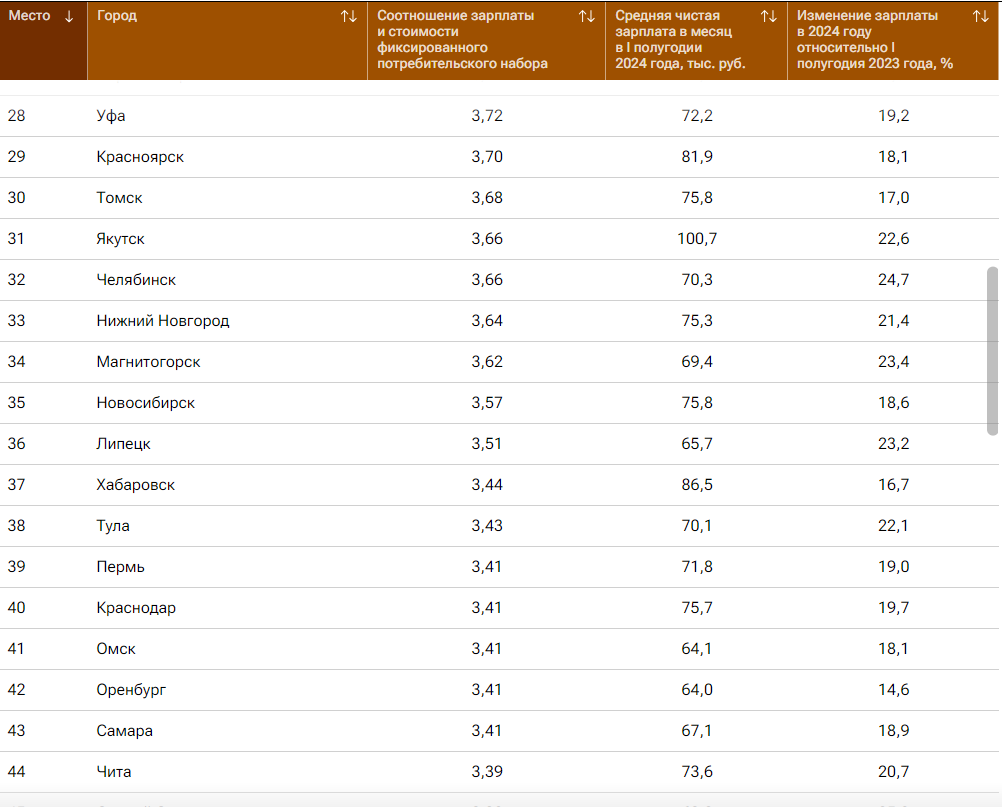1002x807 pixels.
Task: Click change value 17,0 in Томск row
Action: (x=893, y=197)
